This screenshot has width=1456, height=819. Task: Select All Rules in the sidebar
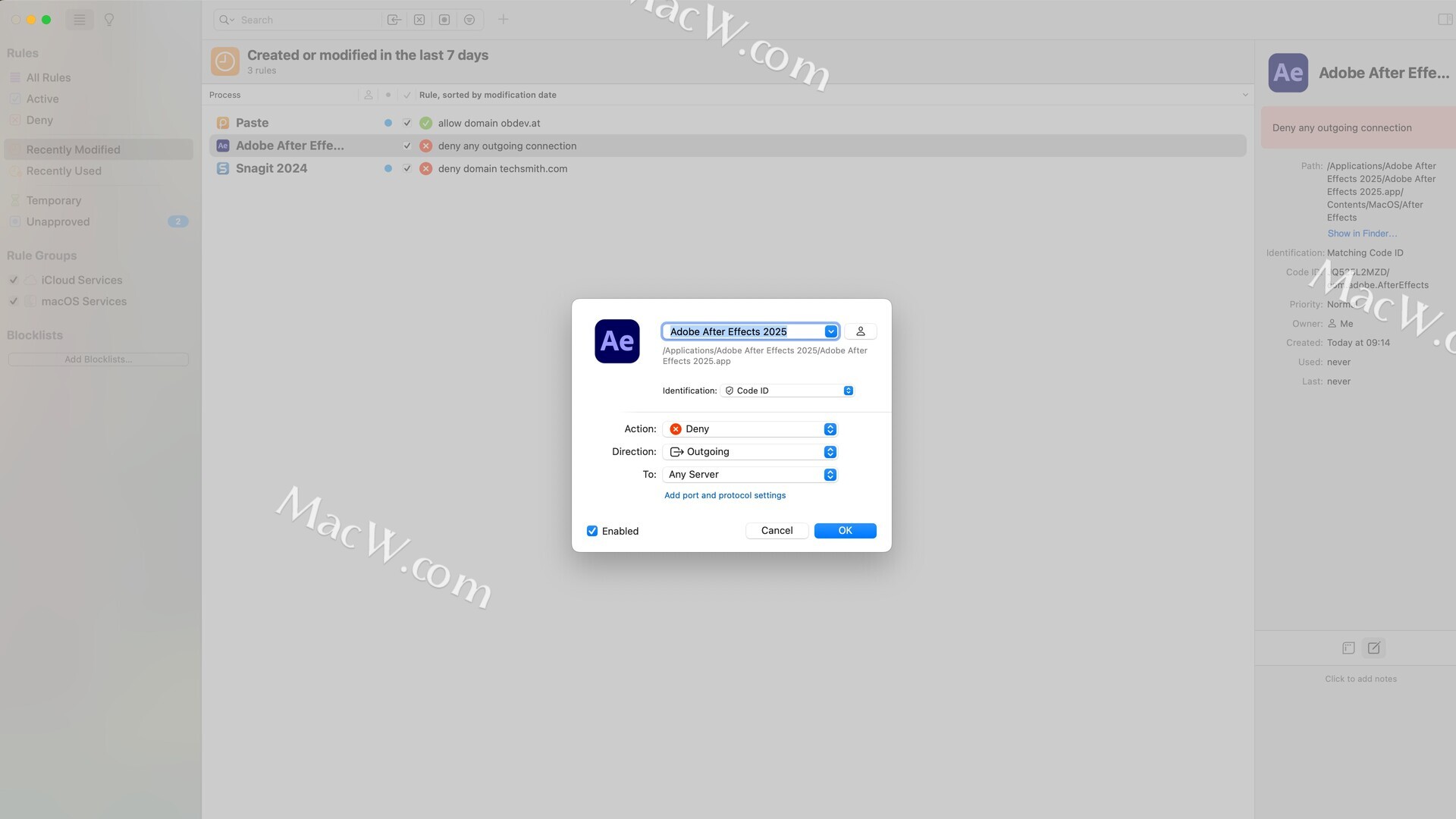pos(49,77)
